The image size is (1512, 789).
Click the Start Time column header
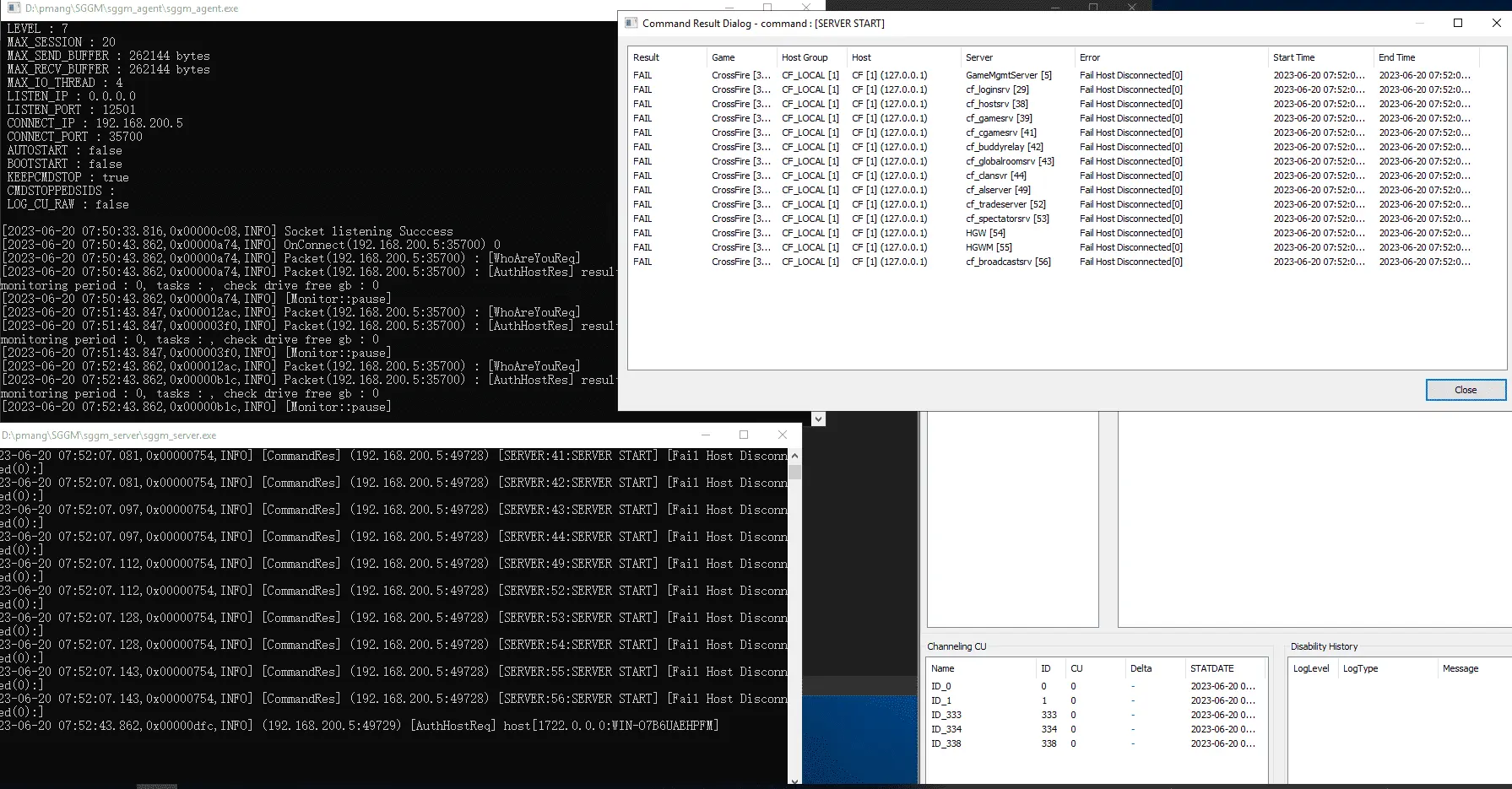tap(1320, 57)
